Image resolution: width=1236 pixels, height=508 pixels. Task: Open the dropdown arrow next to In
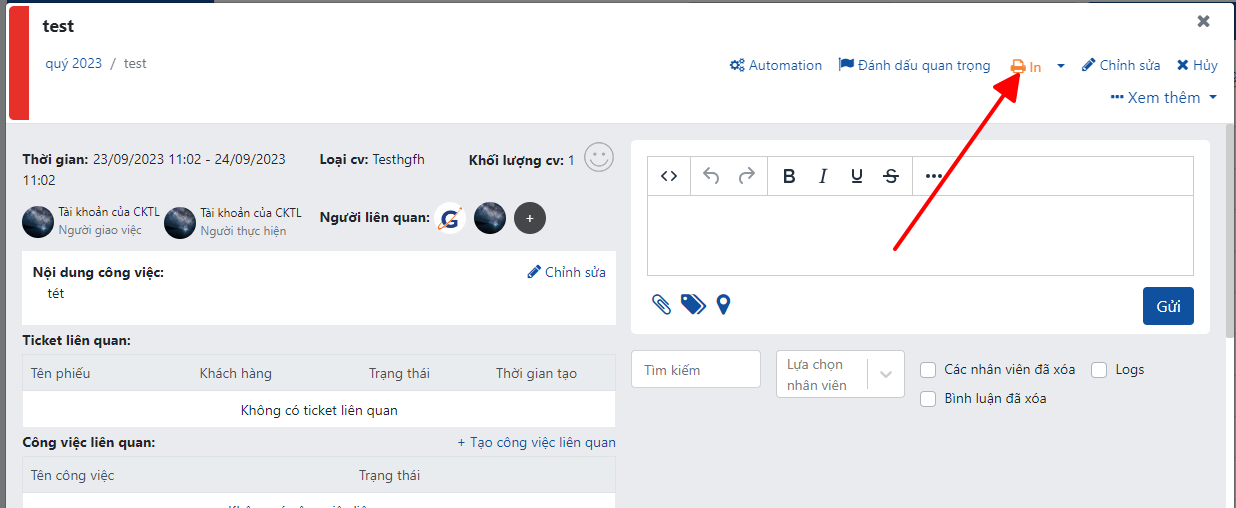tap(1061, 66)
